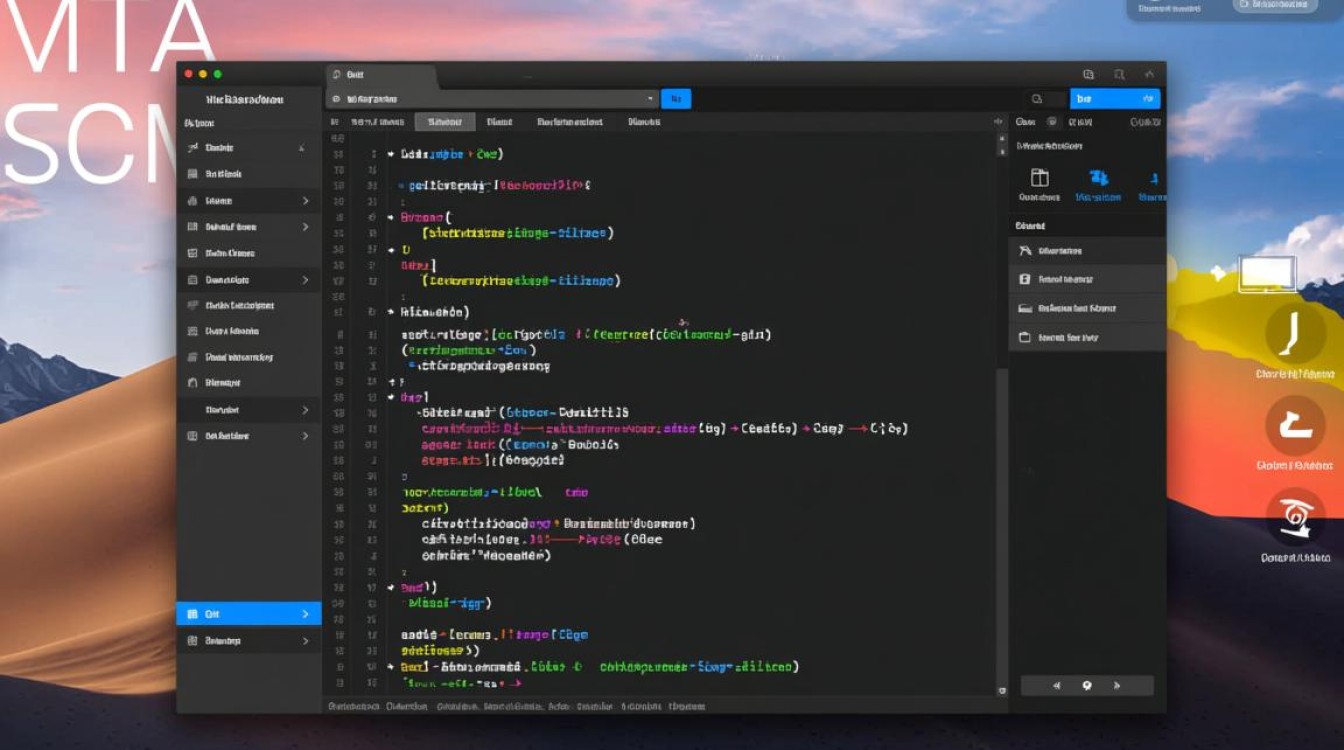Select the window tab at the top of the editor
1344x750 pixels.
(380, 75)
